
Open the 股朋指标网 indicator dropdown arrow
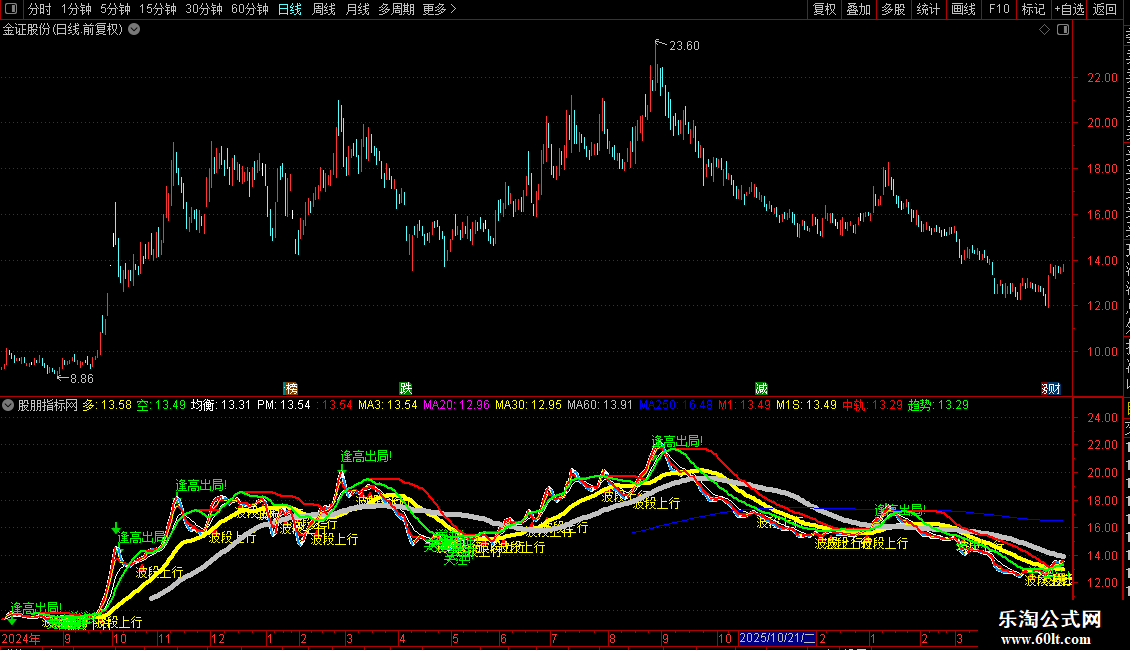click(x=8, y=405)
